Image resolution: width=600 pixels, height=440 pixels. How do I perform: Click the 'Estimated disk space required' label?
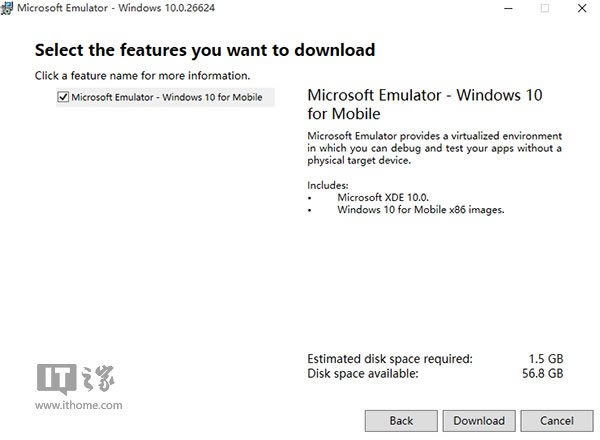point(390,359)
